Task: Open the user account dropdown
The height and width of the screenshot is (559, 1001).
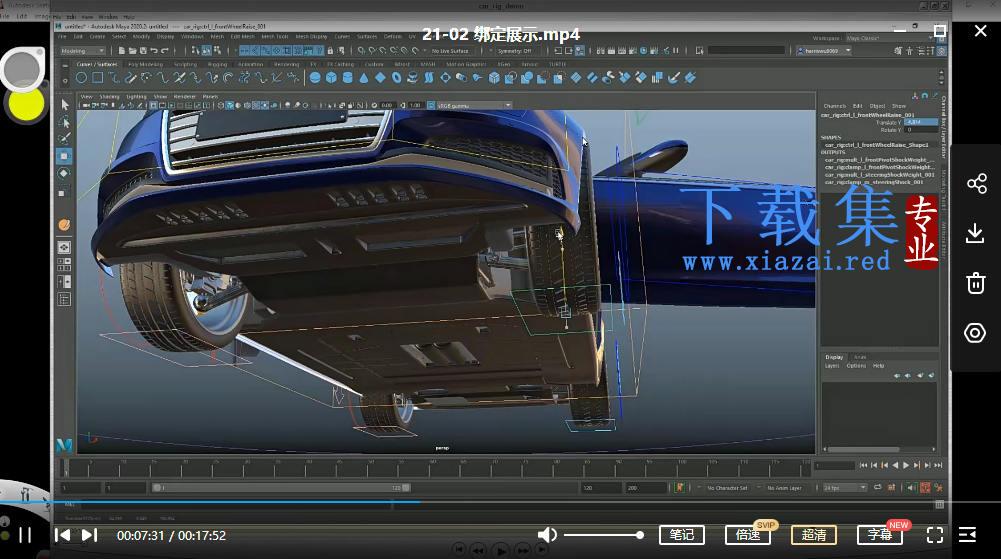Action: coord(823,50)
